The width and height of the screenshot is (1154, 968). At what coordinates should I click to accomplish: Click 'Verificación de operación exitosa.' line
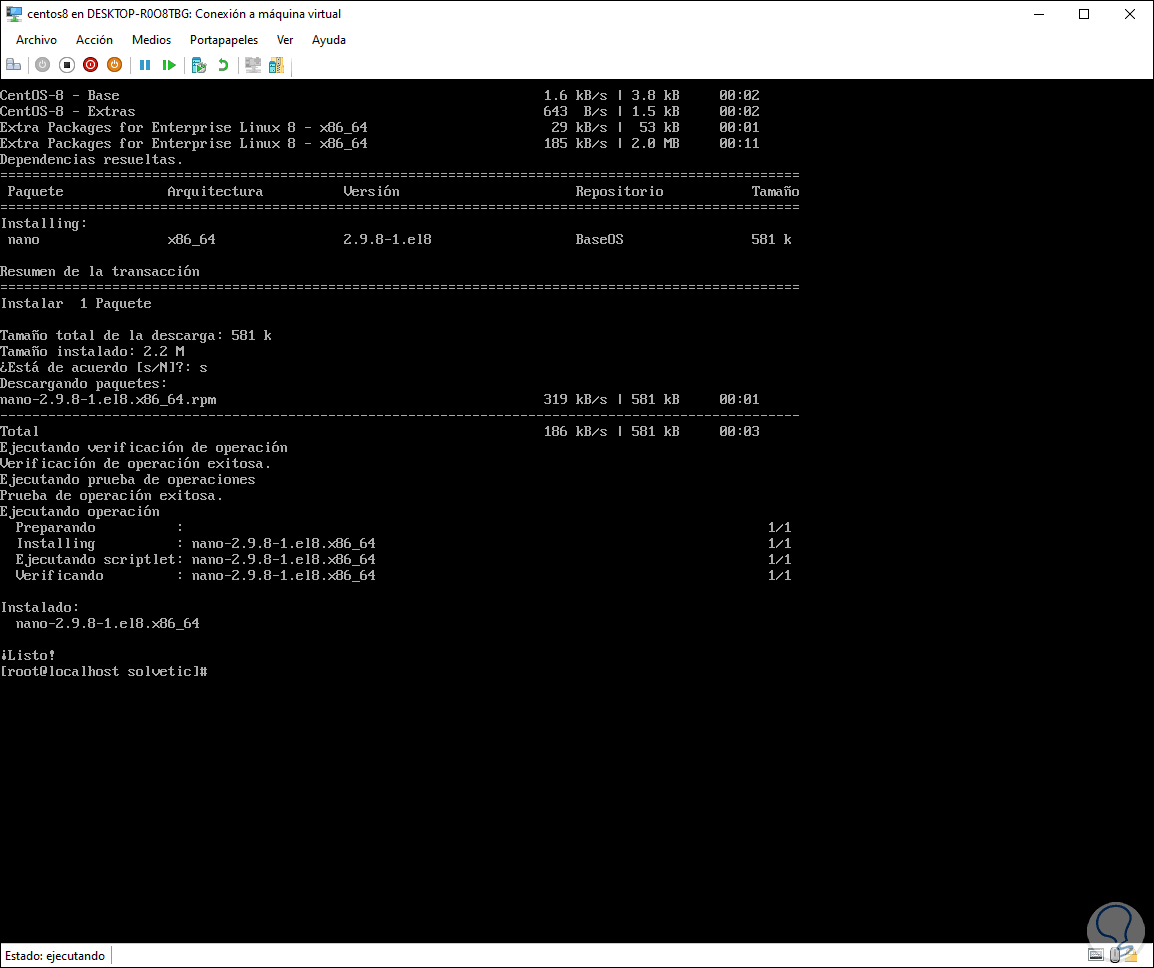pos(135,464)
